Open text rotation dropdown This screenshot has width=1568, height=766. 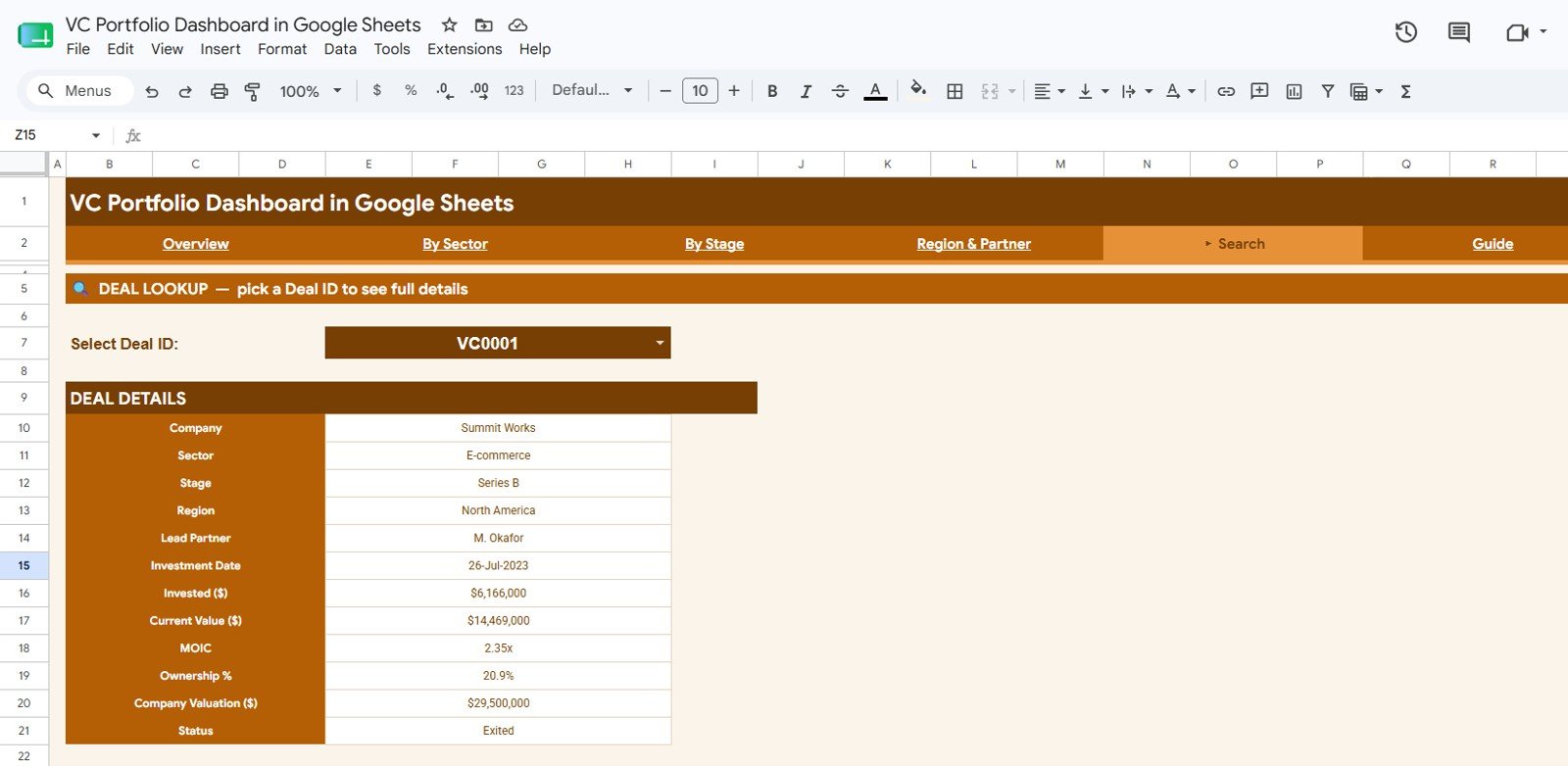point(1180,91)
